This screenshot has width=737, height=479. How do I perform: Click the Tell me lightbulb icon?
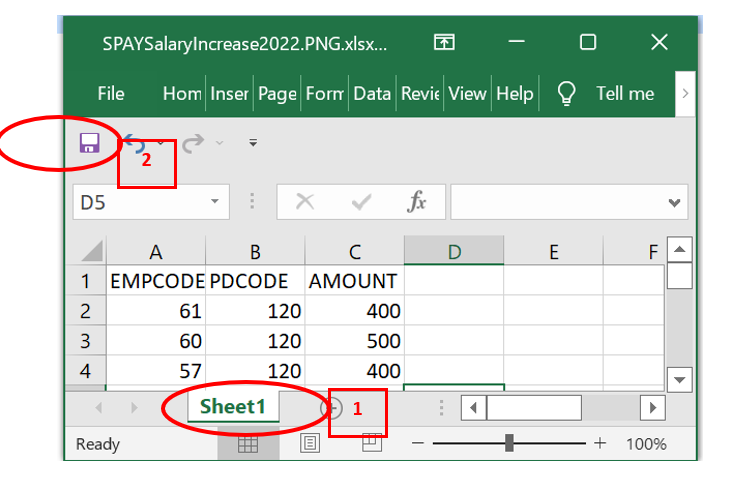tap(567, 94)
